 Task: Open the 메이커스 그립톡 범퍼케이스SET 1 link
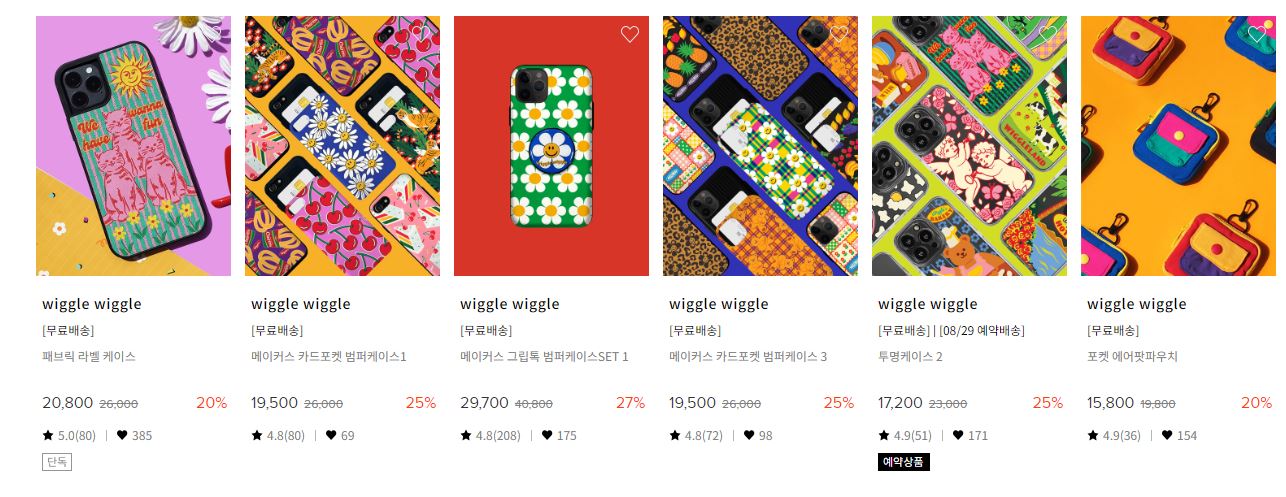pyautogui.click(x=544, y=356)
